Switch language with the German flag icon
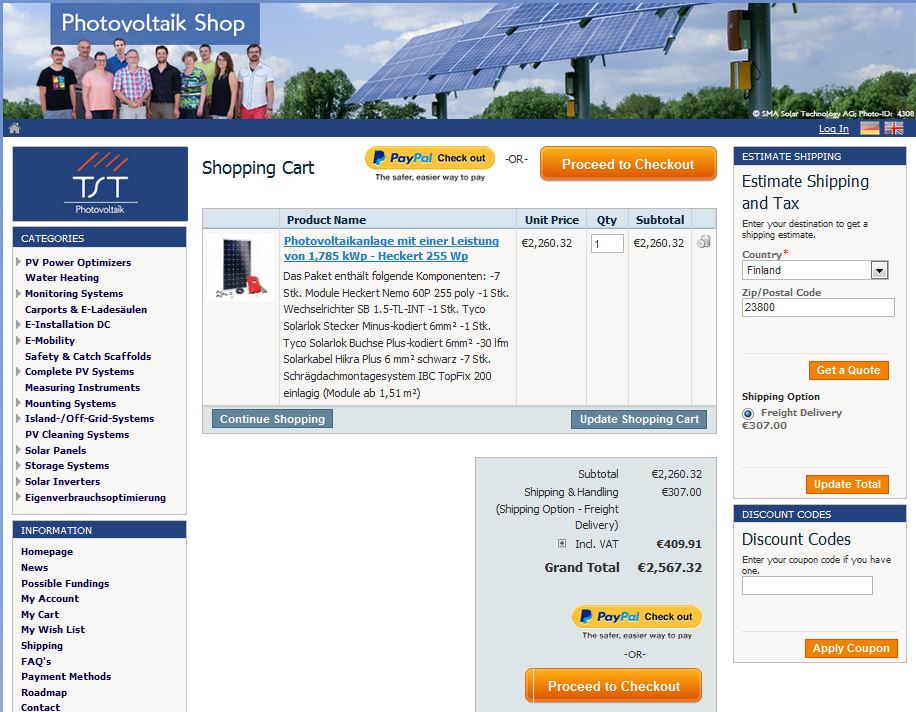The height and width of the screenshot is (712, 916). coord(870,128)
